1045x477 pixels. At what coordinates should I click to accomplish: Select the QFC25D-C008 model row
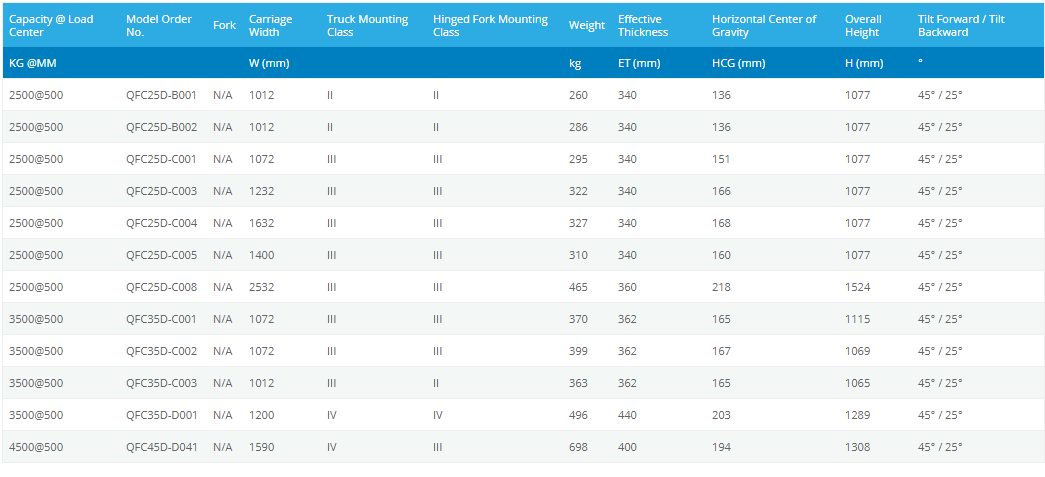[x=161, y=287]
